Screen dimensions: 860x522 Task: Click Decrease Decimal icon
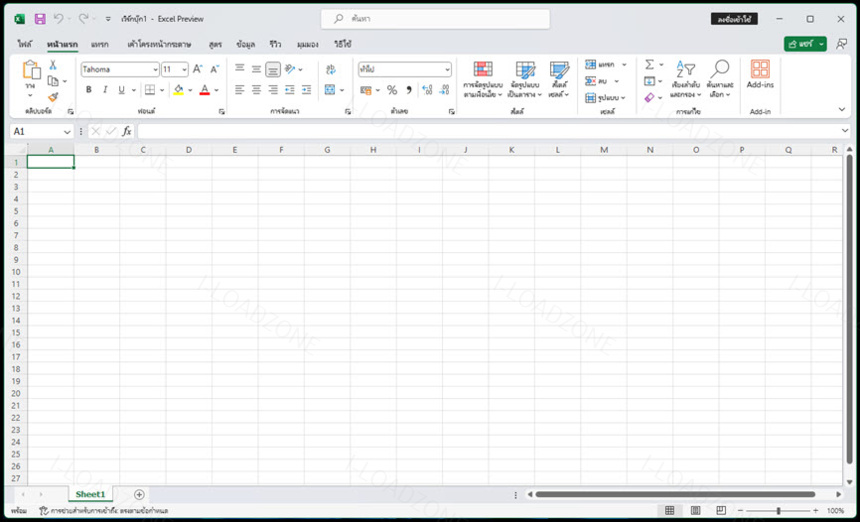(444, 90)
